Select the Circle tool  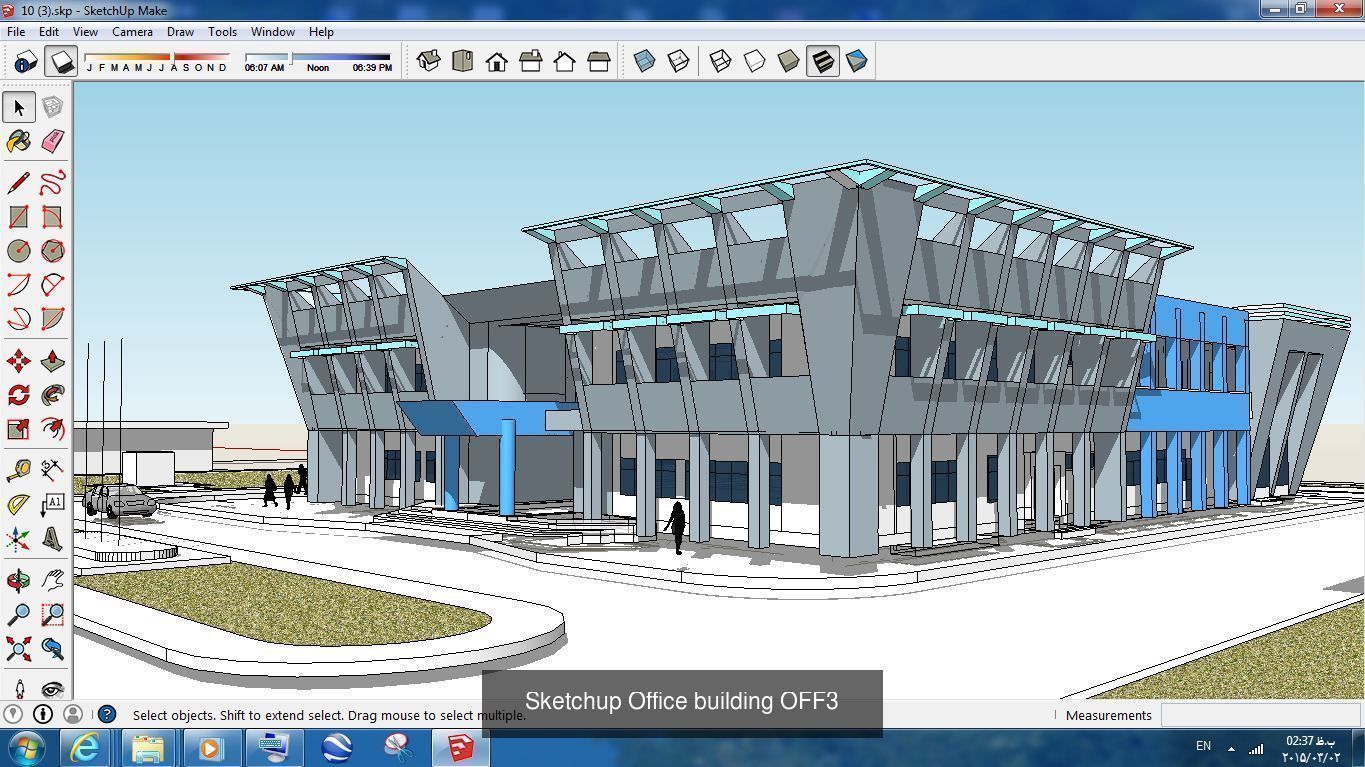[x=18, y=251]
